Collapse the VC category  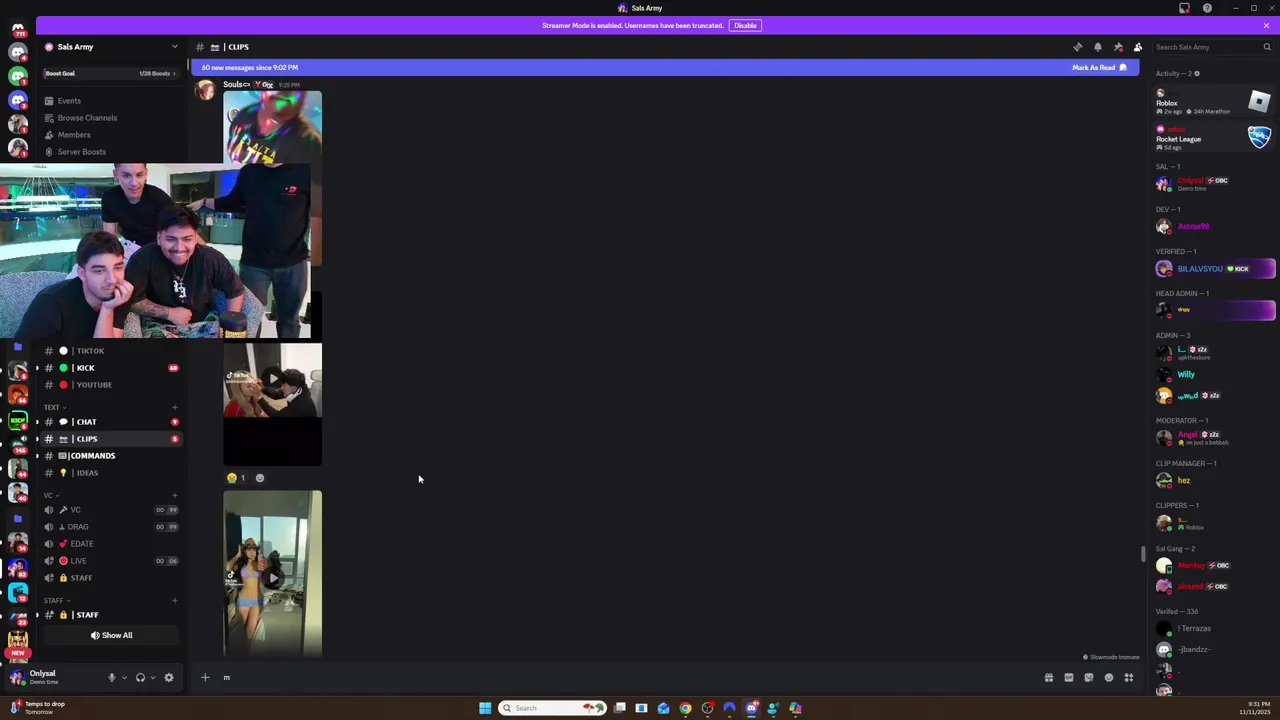50,495
